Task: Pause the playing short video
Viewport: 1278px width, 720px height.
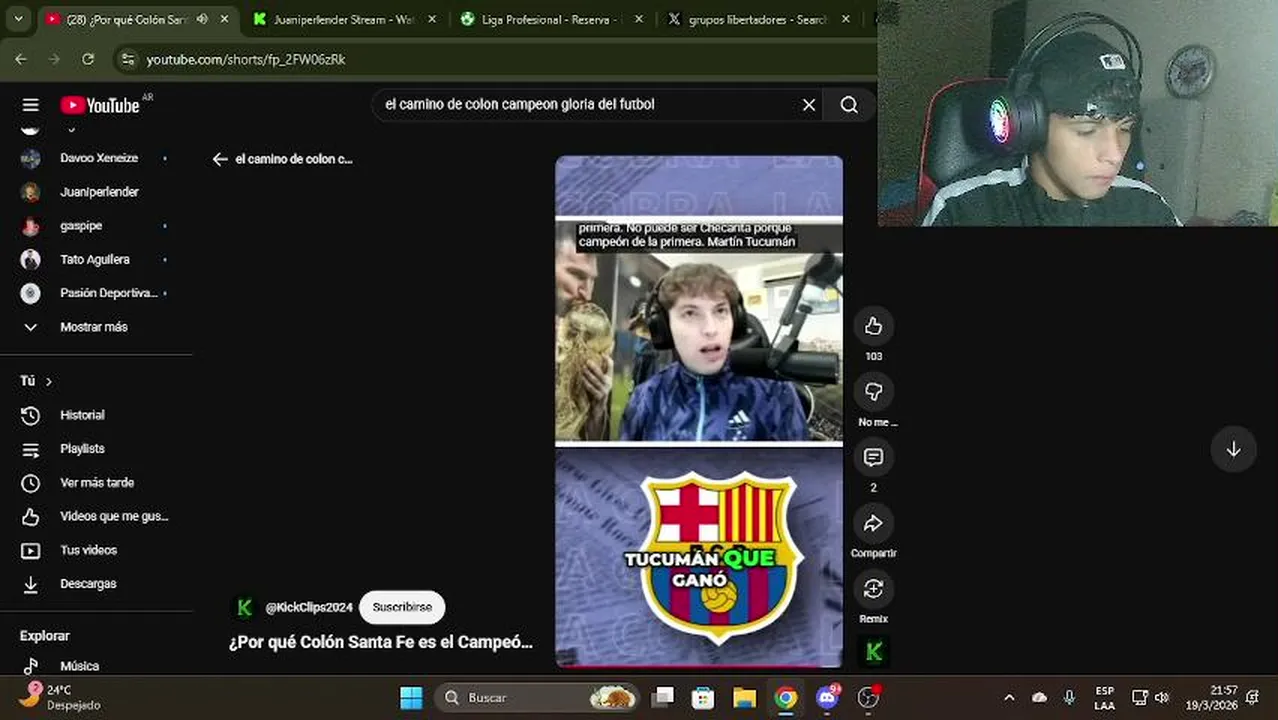Action: click(698, 411)
